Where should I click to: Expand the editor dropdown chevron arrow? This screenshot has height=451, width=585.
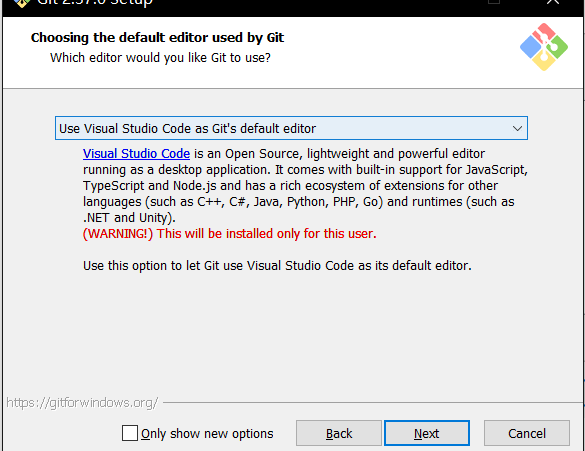tap(517, 129)
